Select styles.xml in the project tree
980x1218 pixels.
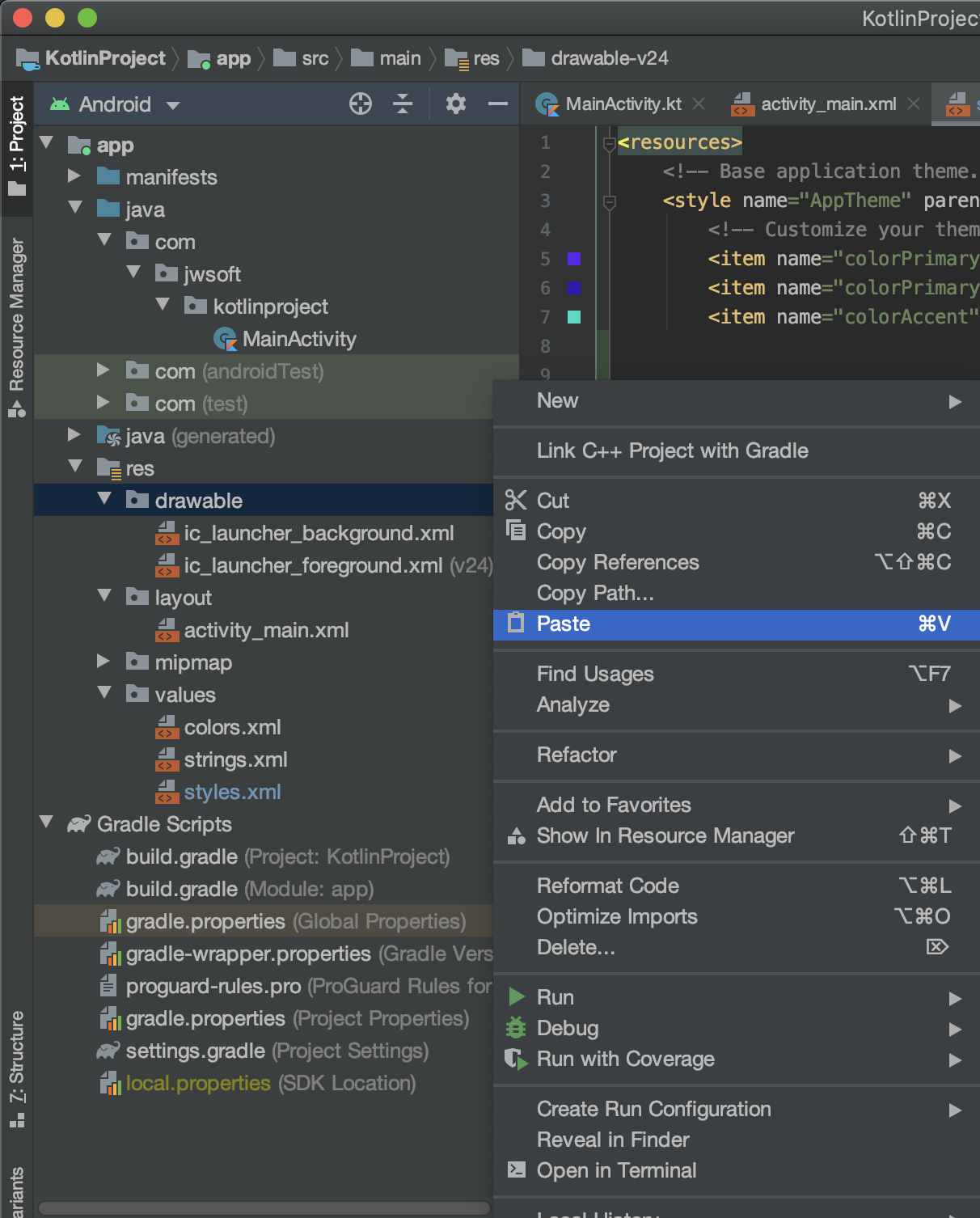pos(232,792)
